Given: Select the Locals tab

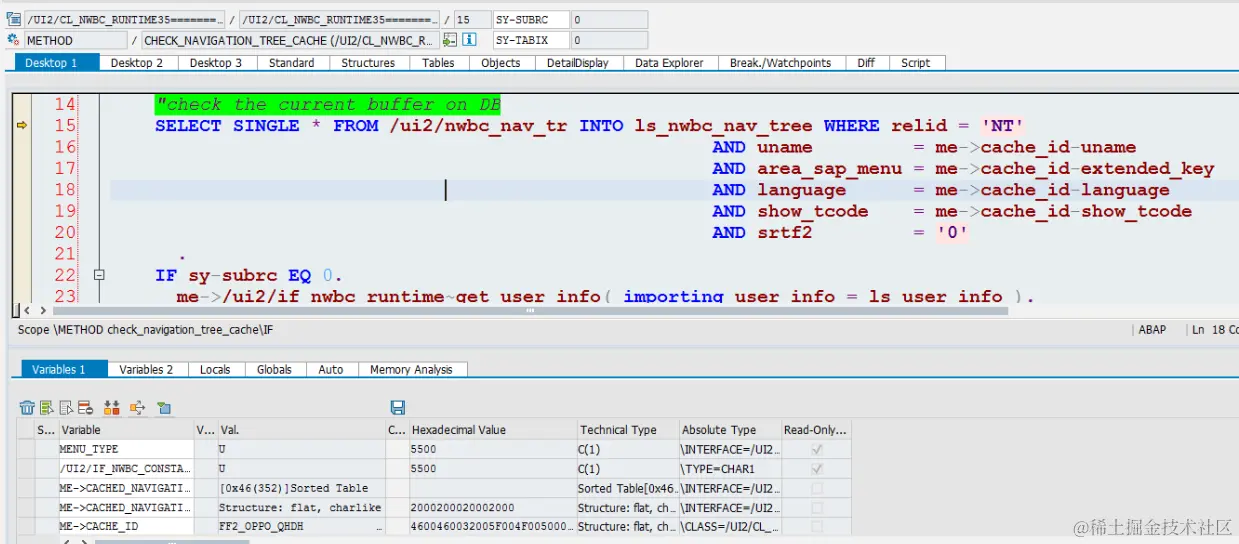Looking at the screenshot, I should [x=215, y=369].
